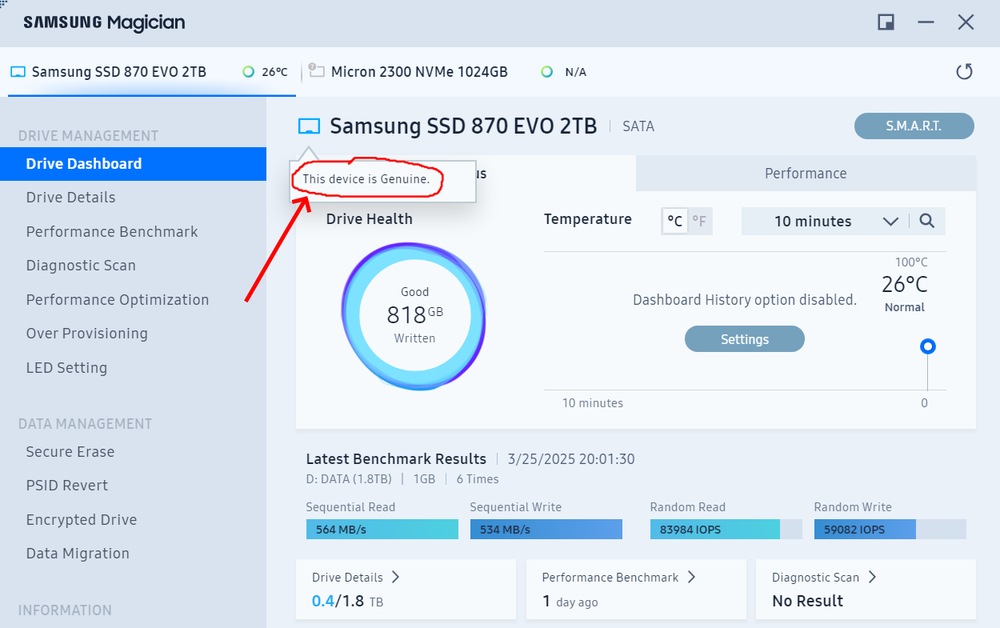Viewport: 1000px width, 628px height.
Task: Click the 26°C reading in the Samsung tab
Action: (274, 72)
